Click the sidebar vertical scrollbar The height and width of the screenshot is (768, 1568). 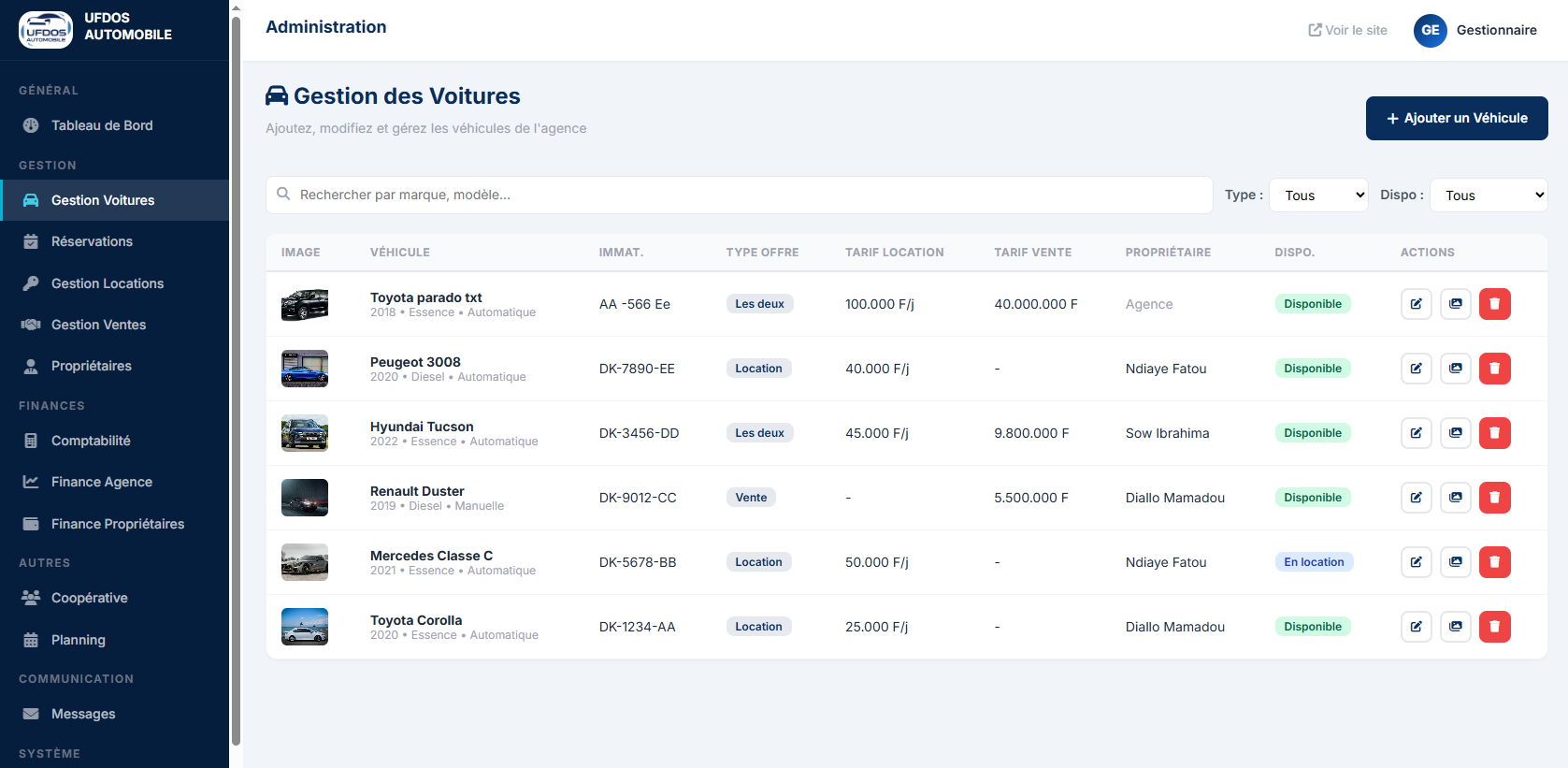(236, 374)
